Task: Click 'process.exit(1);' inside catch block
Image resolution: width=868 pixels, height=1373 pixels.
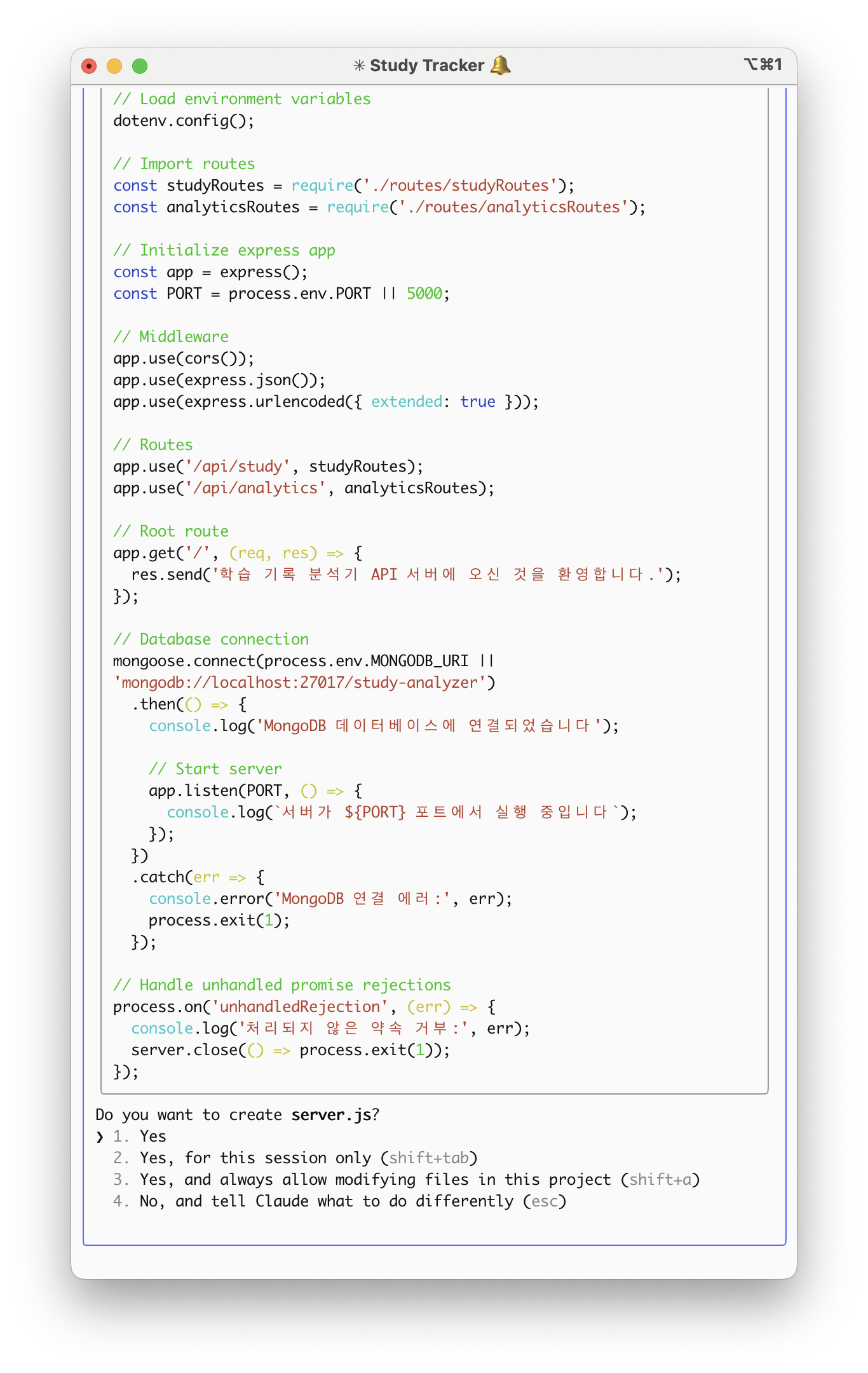Action: click(219, 920)
